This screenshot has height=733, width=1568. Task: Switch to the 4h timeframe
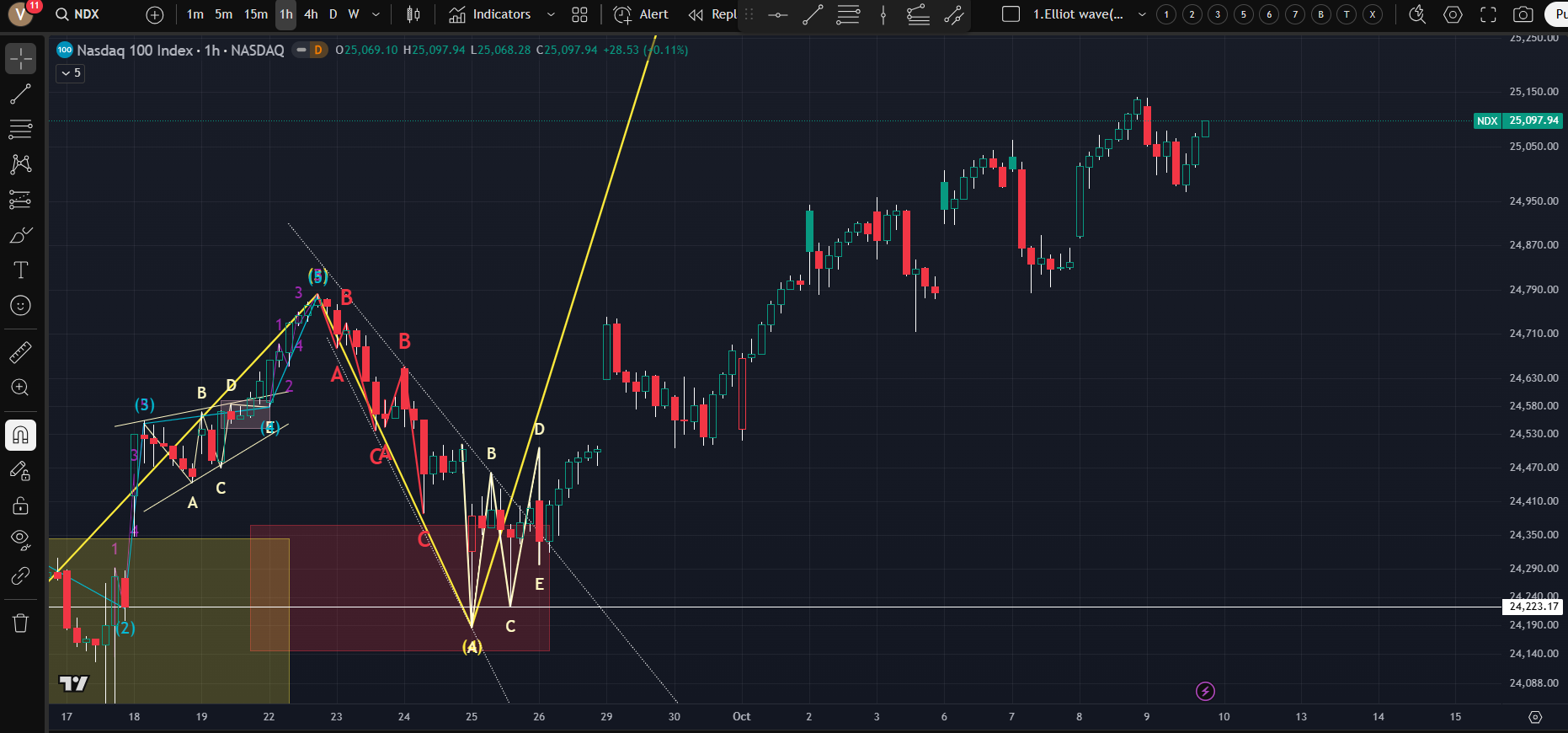(x=311, y=14)
